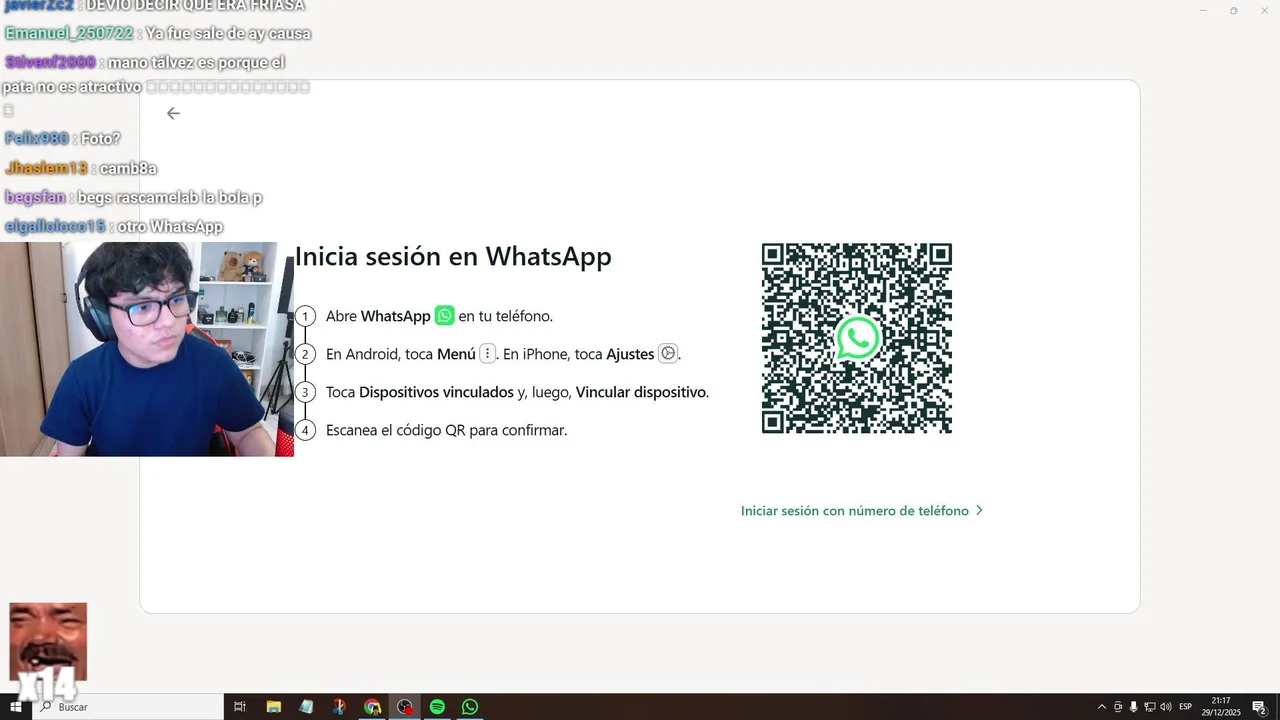Click the 'Inicia sesión en WhatsApp' heading
Screen dimensions: 1280x720
[453, 257]
